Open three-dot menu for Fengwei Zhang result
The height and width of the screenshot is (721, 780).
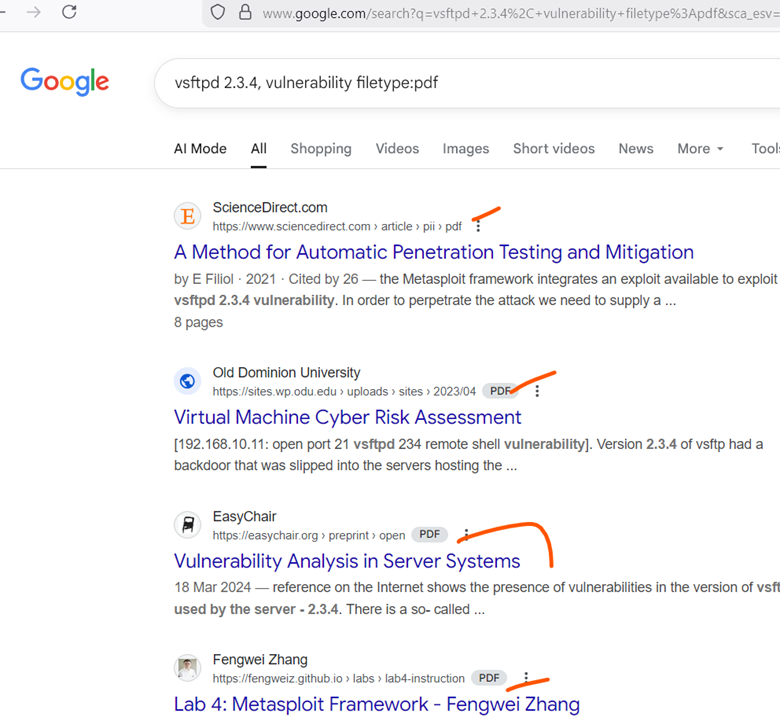coord(526,678)
